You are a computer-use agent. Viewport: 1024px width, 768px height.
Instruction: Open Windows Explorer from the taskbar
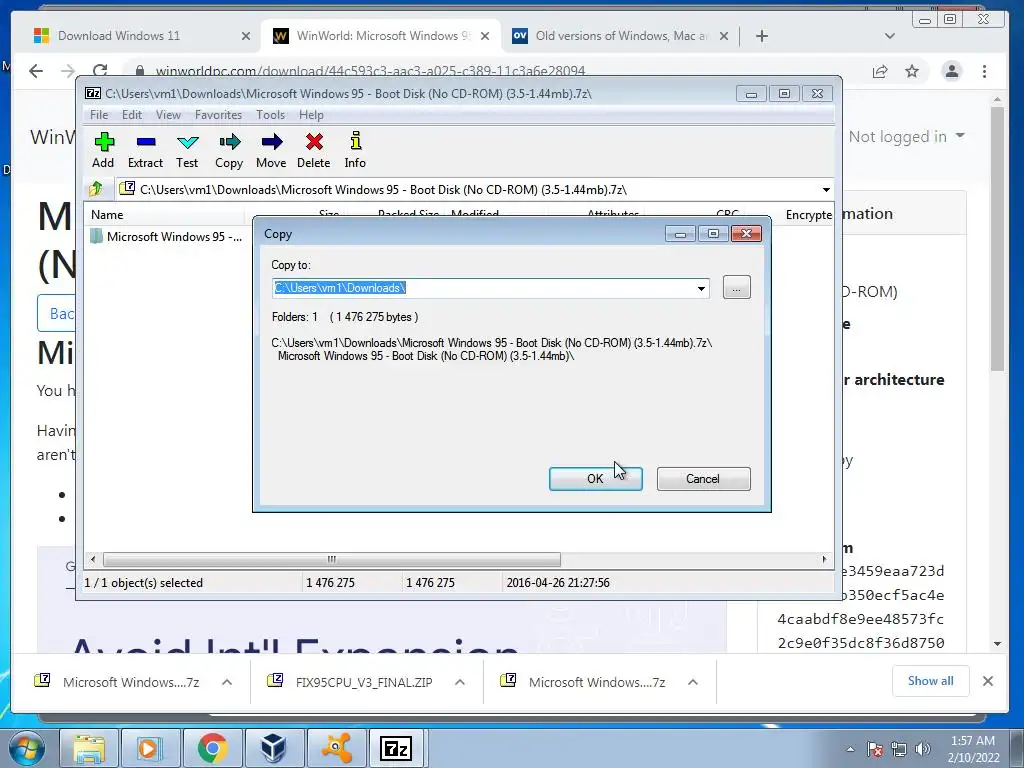89,748
